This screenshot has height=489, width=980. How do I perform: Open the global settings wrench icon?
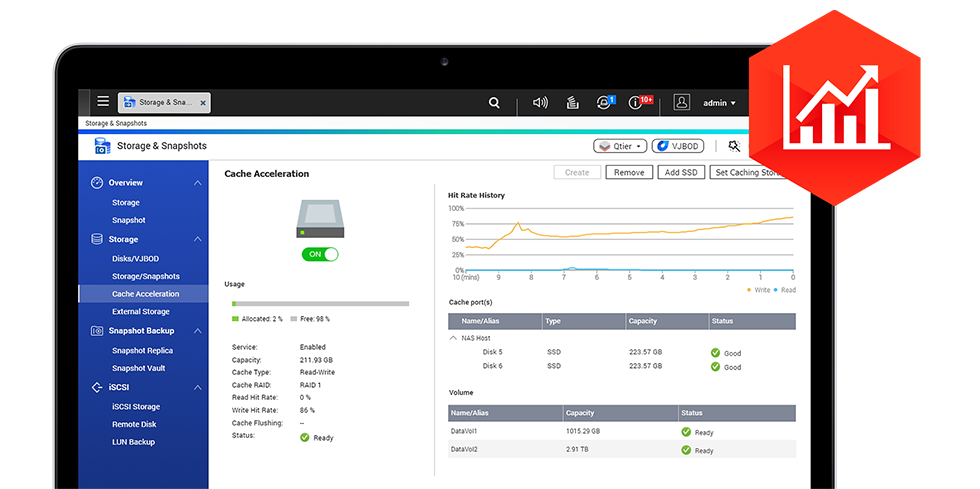coord(735,146)
